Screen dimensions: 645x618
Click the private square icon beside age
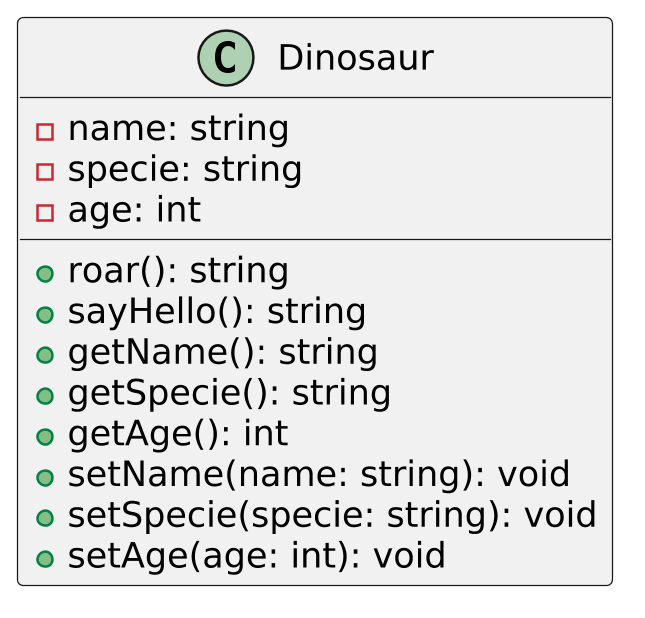[x=44, y=212]
